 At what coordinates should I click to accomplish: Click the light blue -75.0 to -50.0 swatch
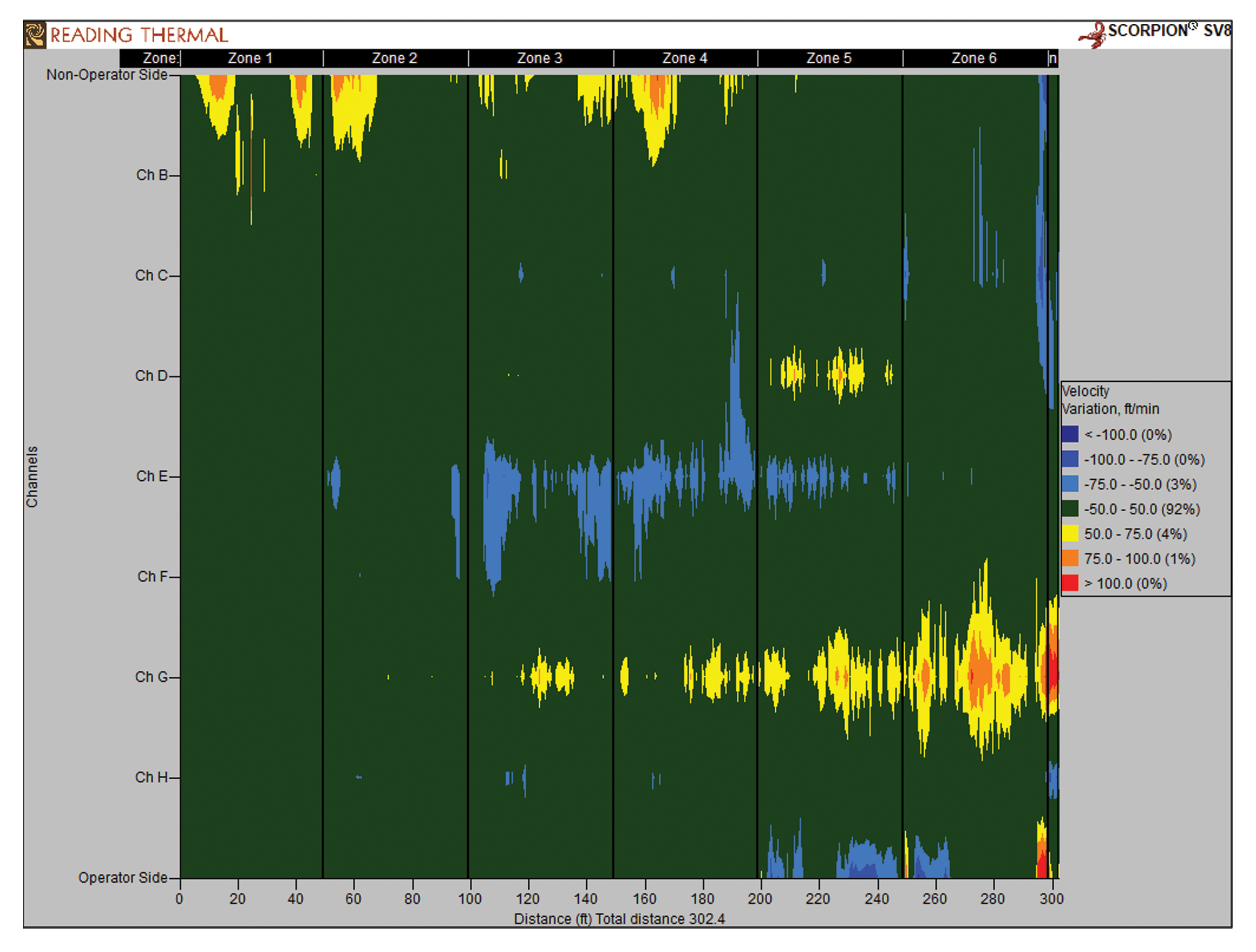[x=1070, y=485]
